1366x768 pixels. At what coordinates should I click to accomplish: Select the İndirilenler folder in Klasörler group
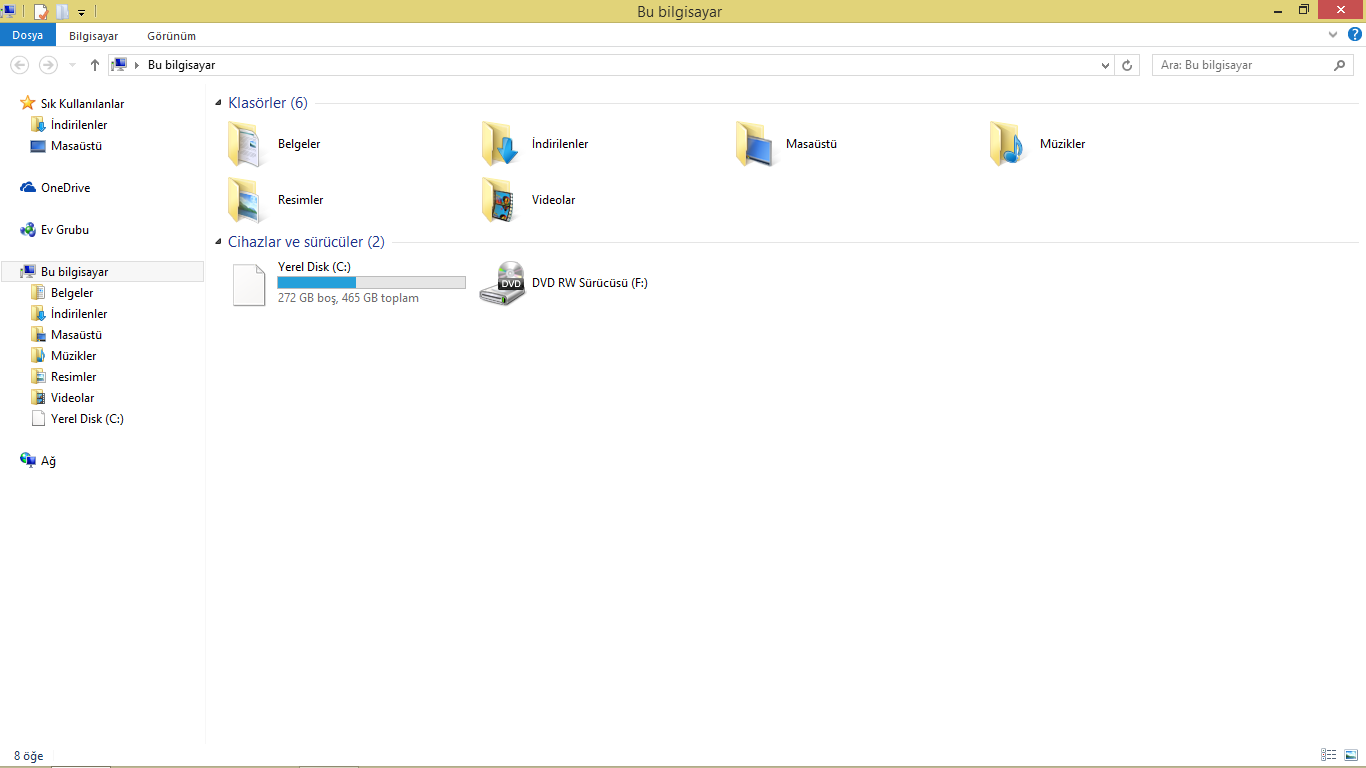click(535, 144)
